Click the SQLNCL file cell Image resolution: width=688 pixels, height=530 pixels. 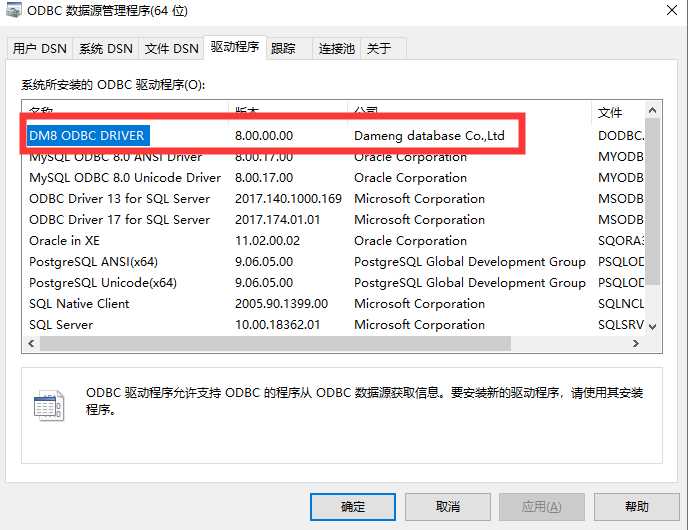(621, 304)
